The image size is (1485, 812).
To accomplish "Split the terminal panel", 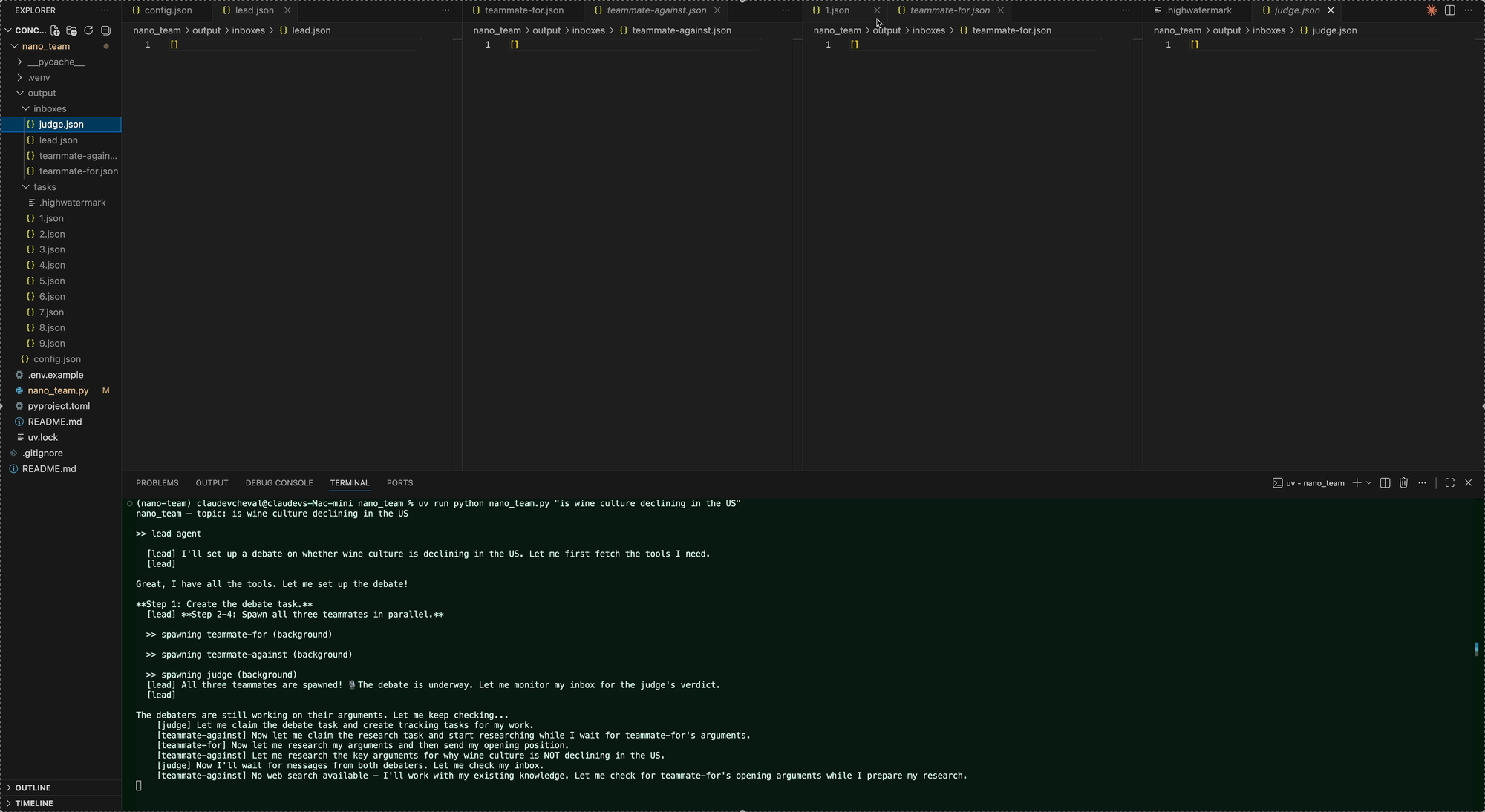I will click(x=1385, y=482).
